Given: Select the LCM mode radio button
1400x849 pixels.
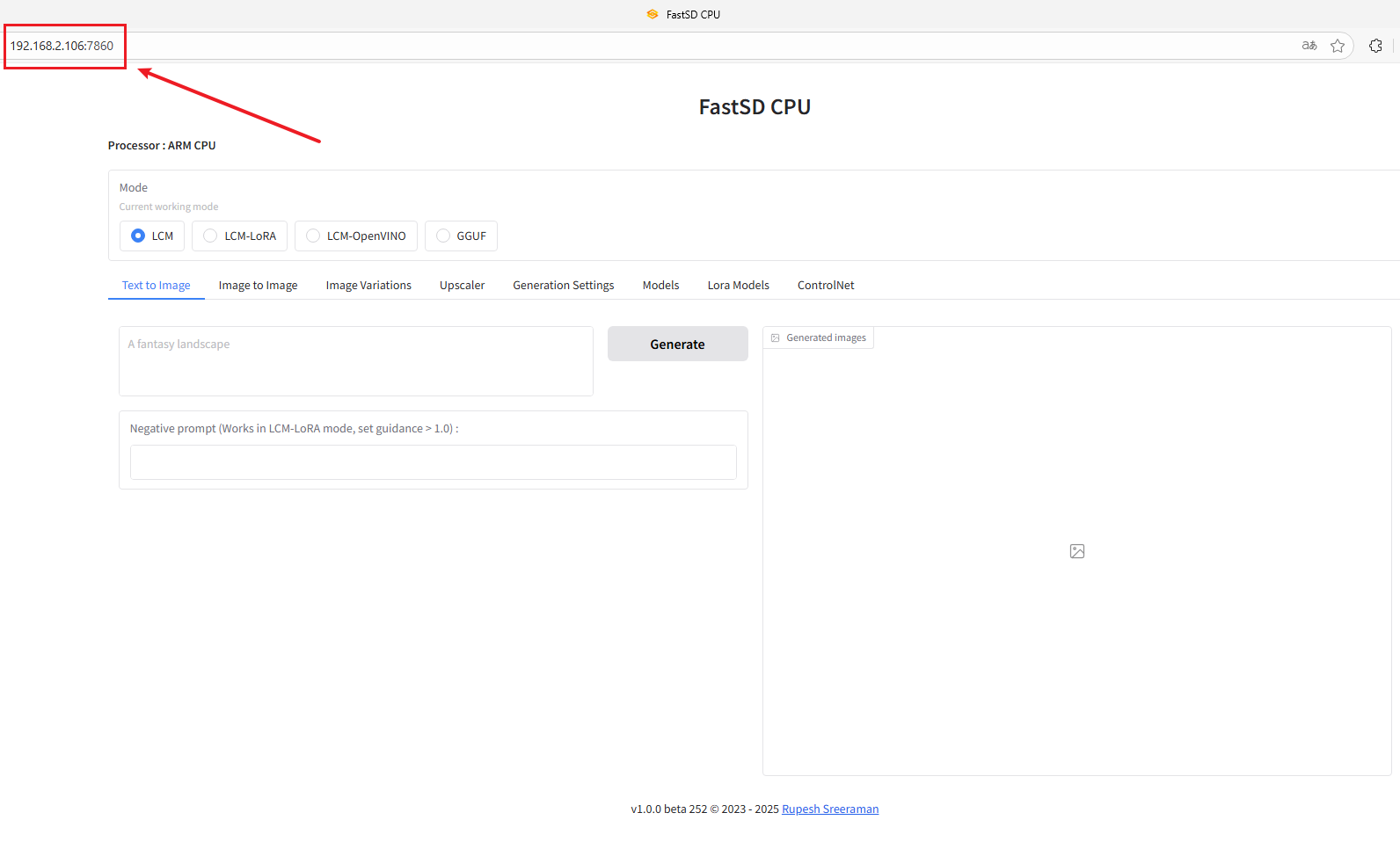Looking at the screenshot, I should (x=138, y=236).
